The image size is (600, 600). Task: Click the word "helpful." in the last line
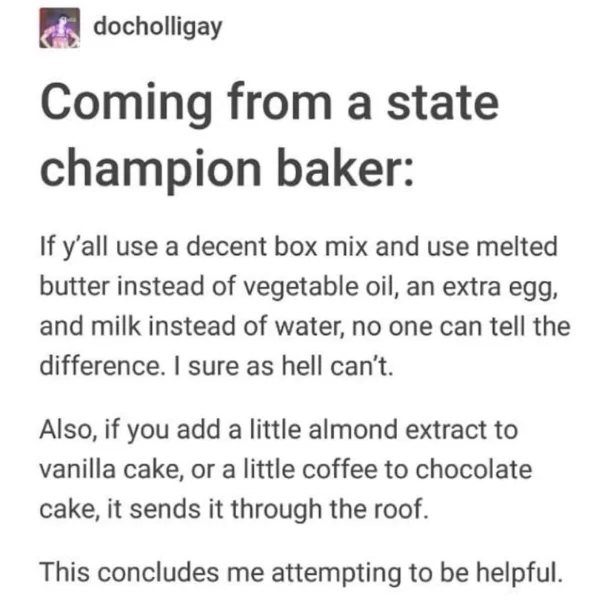point(520,573)
